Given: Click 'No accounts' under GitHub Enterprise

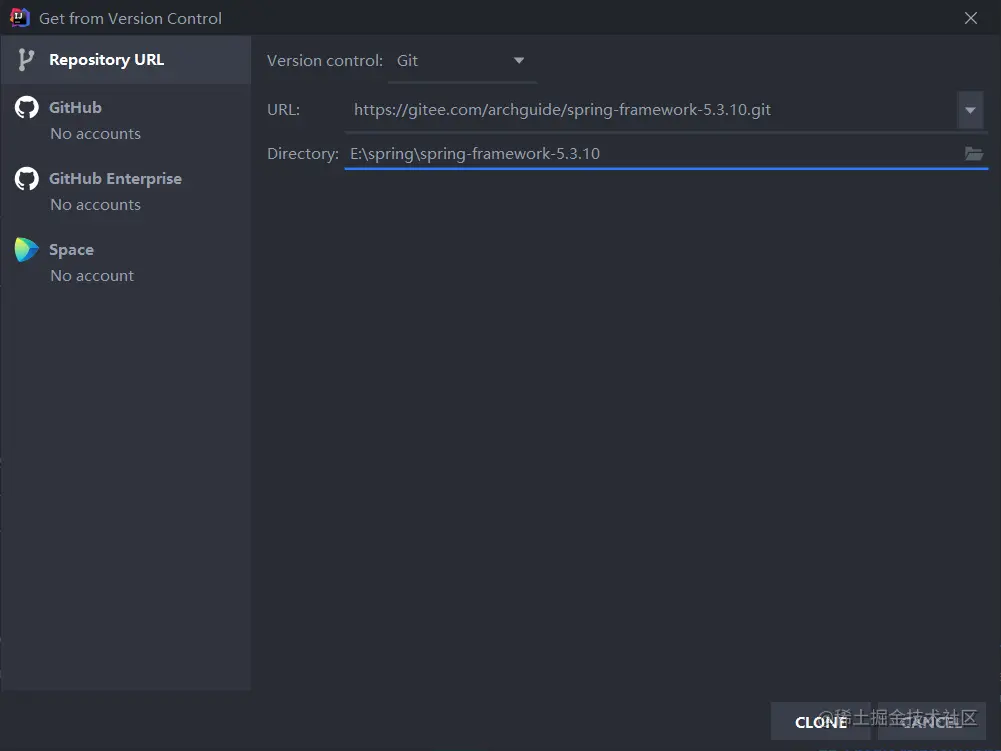Looking at the screenshot, I should tap(96, 205).
